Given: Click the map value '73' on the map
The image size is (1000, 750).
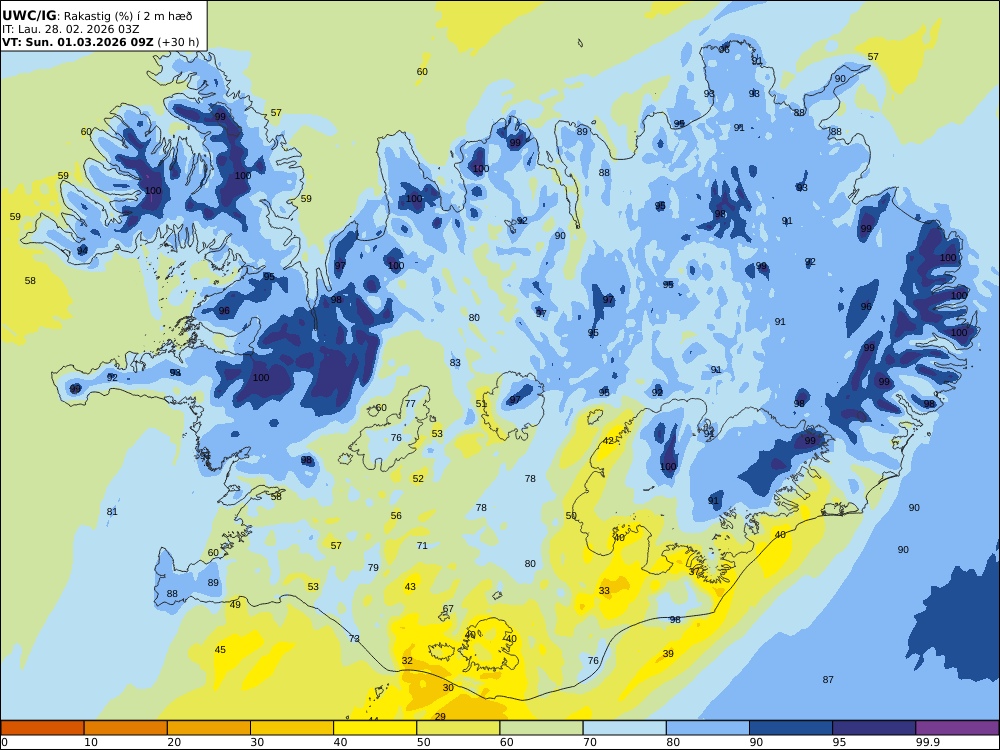Looking at the screenshot, I should (355, 638).
